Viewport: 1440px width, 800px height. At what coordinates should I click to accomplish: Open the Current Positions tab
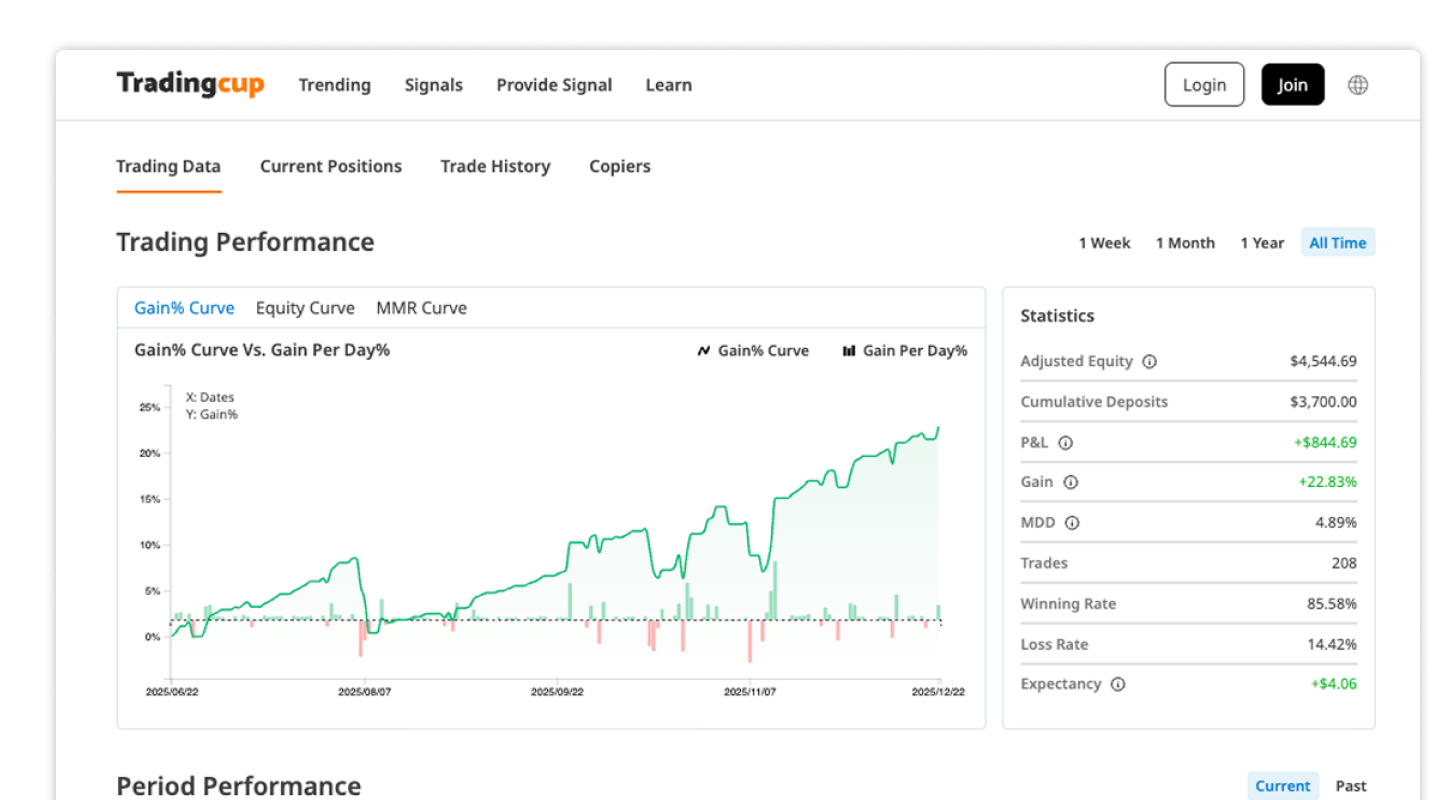click(331, 166)
